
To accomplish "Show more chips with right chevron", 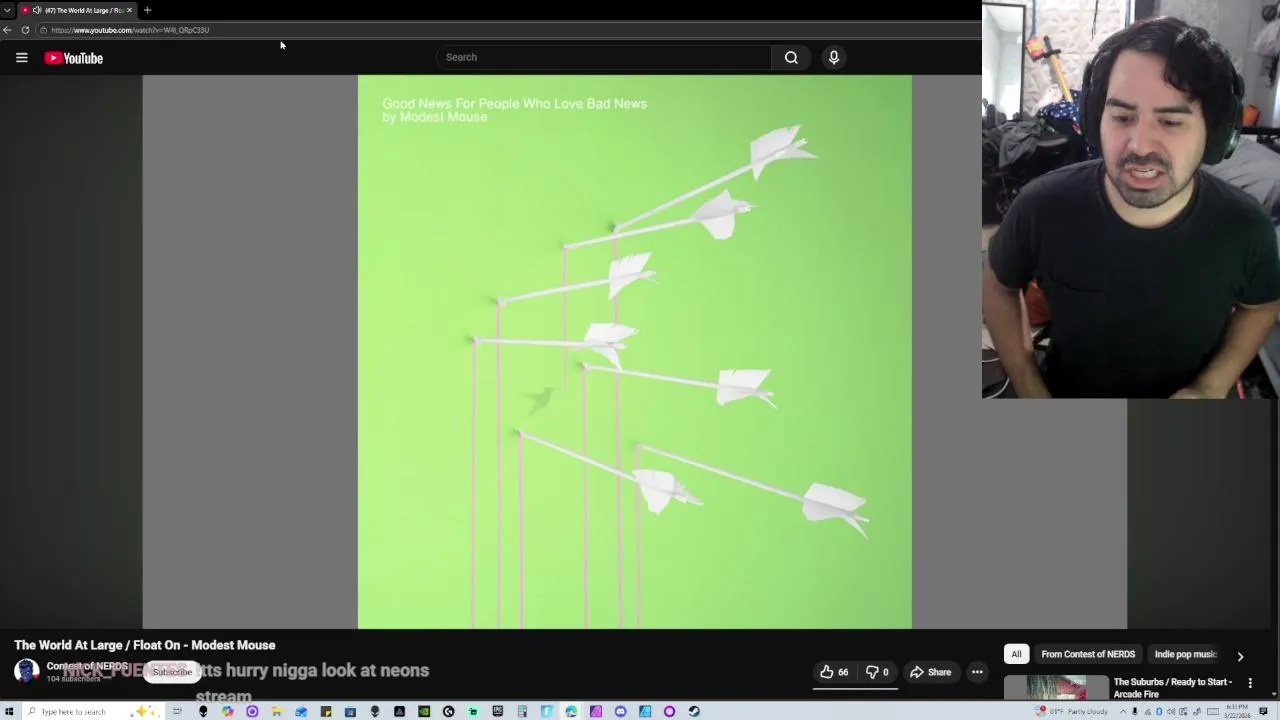I will click(x=1240, y=656).
